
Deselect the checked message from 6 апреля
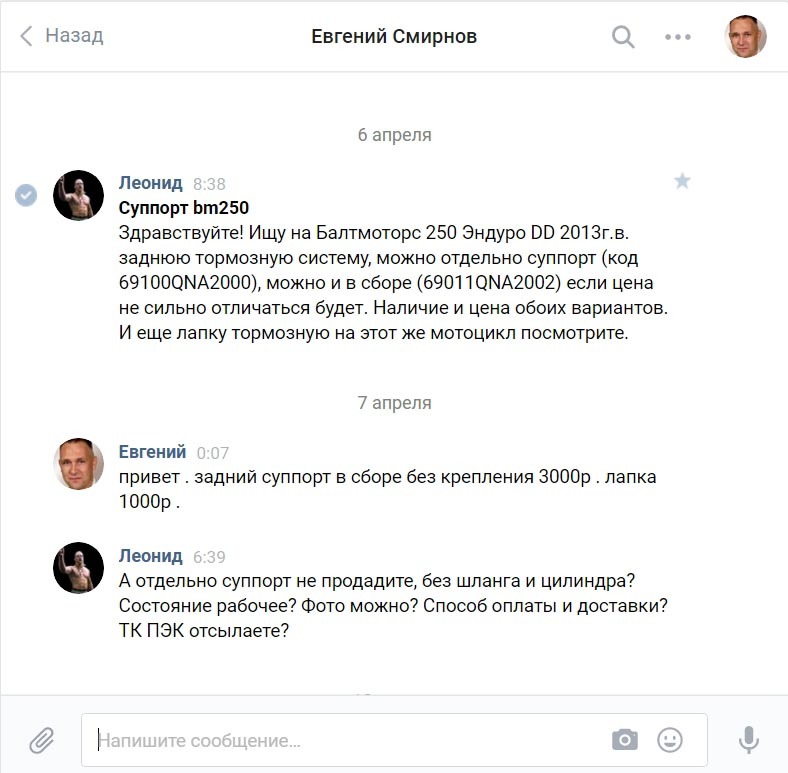(26, 195)
